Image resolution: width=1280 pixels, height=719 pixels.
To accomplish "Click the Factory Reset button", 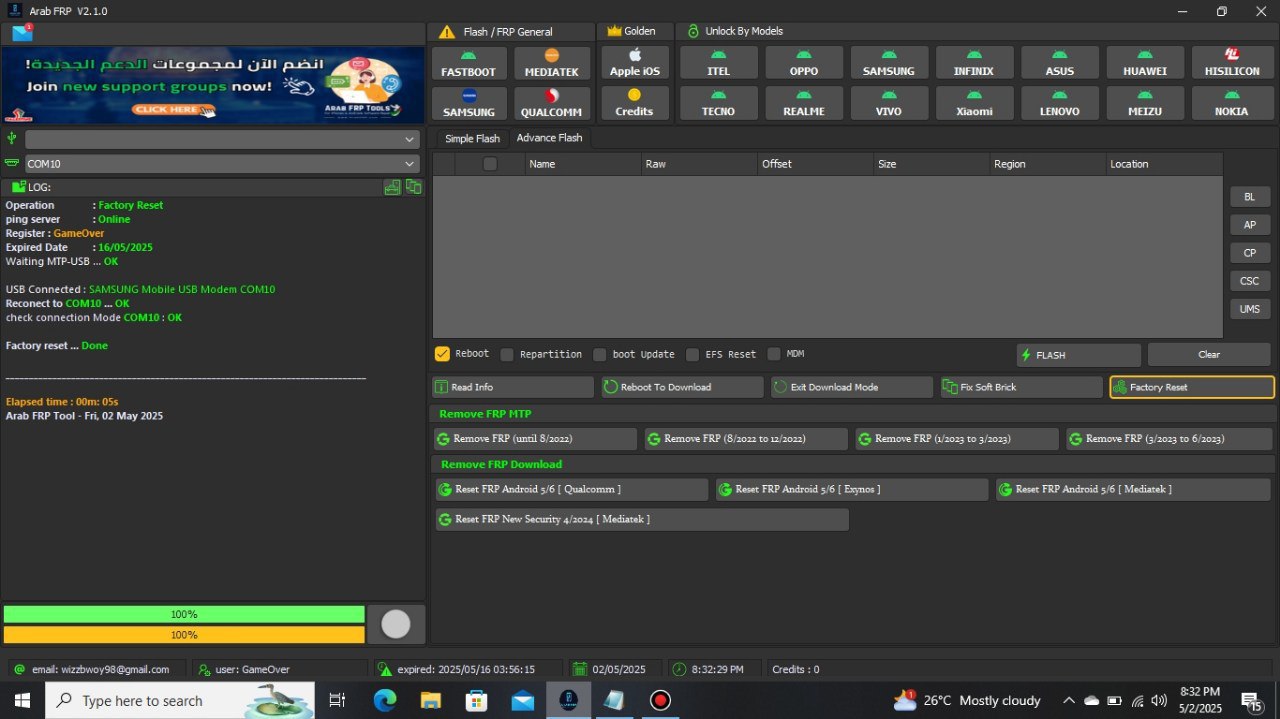I will pyautogui.click(x=1192, y=387).
